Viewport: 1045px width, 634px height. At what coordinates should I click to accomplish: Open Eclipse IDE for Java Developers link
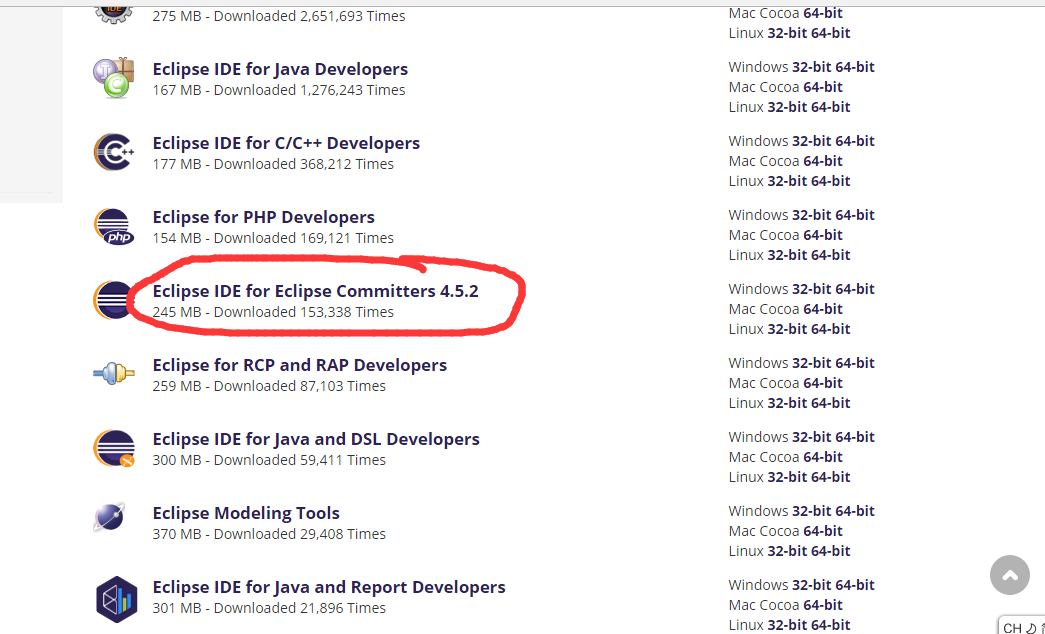point(280,69)
